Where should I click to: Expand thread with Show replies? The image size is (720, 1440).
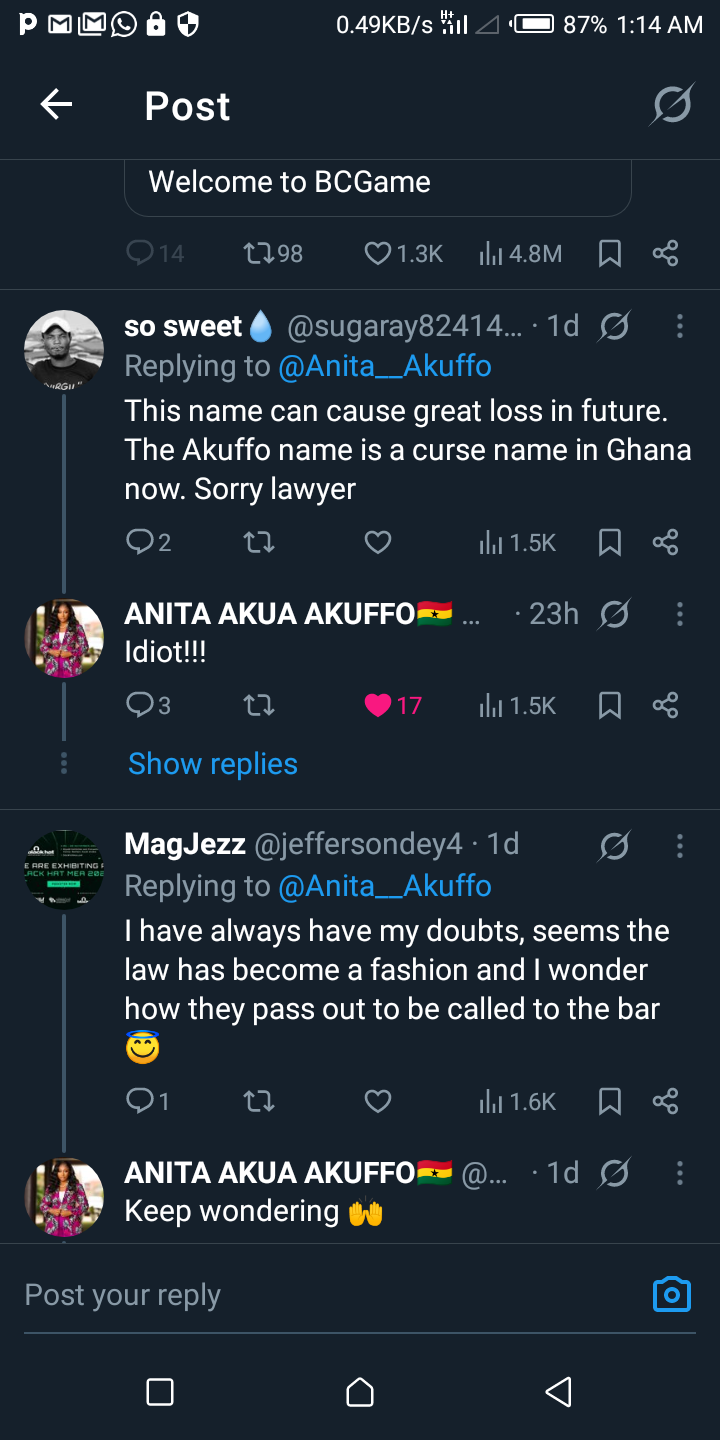coord(213,763)
